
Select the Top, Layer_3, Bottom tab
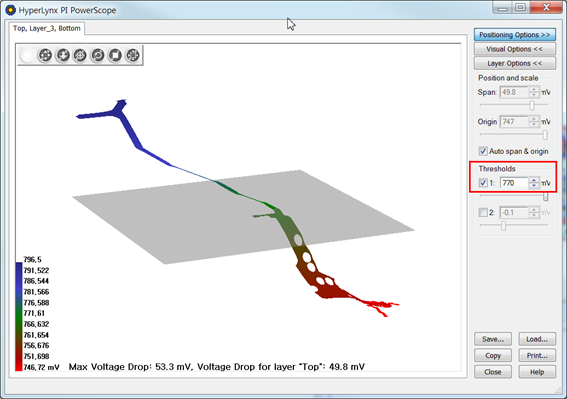47,28
